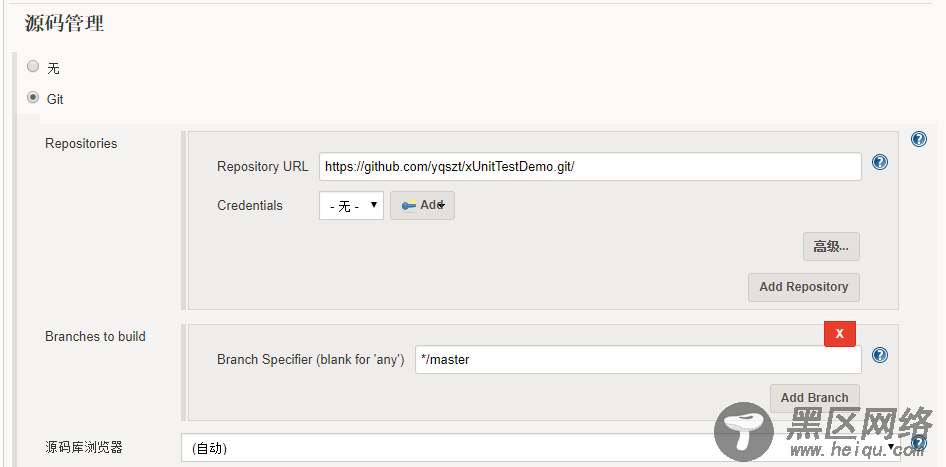Click the 无 label next to radio button
This screenshot has height=467, width=946.
coord(53,68)
